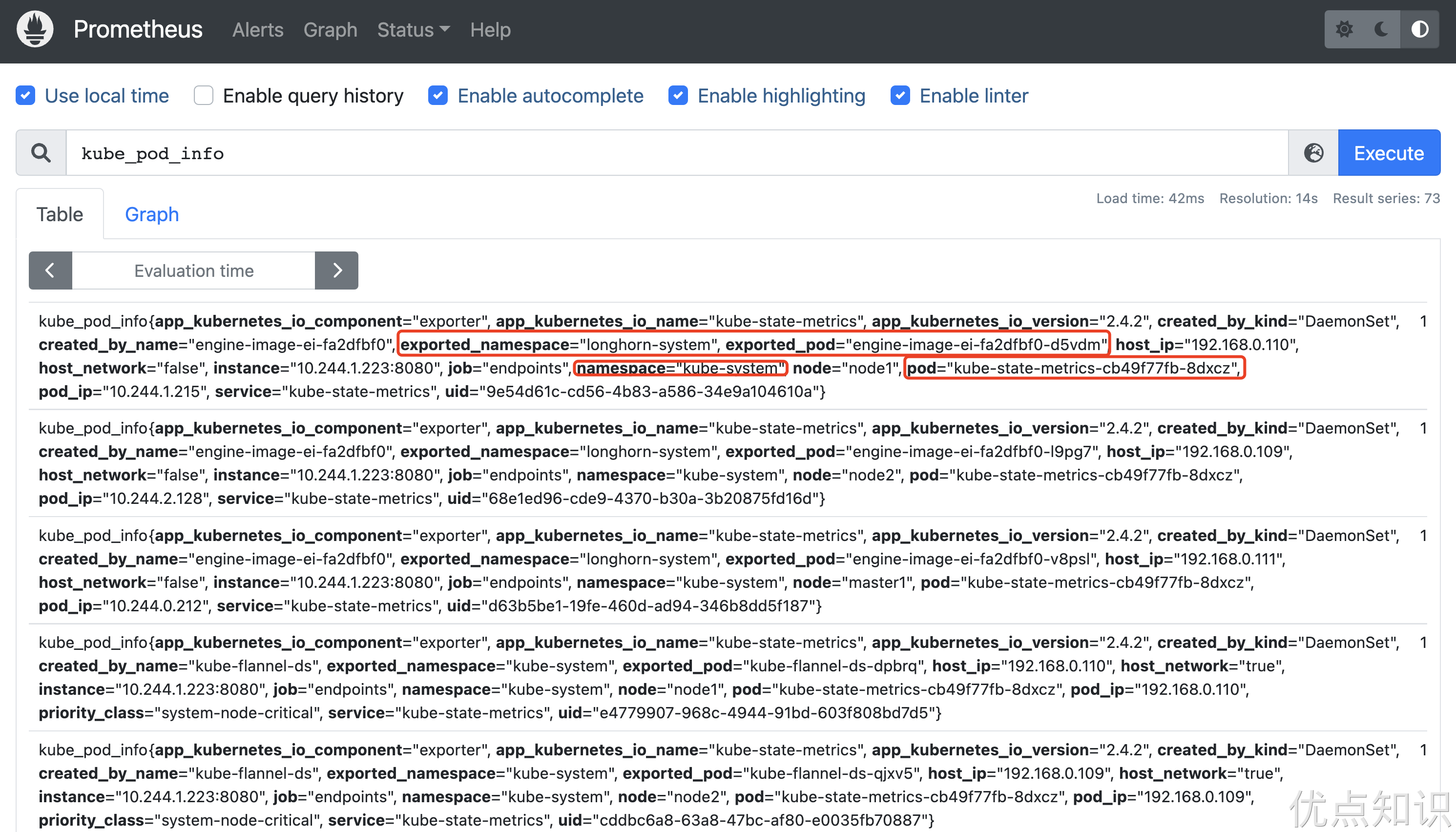Open Graph in the navbar
The image size is (1456, 832).
(330, 30)
